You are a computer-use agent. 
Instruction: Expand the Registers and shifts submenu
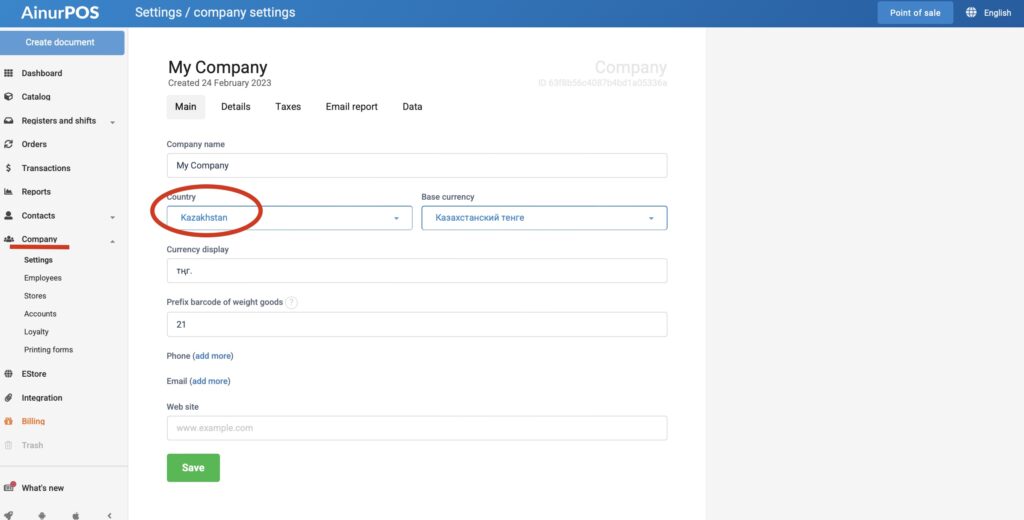(112, 122)
